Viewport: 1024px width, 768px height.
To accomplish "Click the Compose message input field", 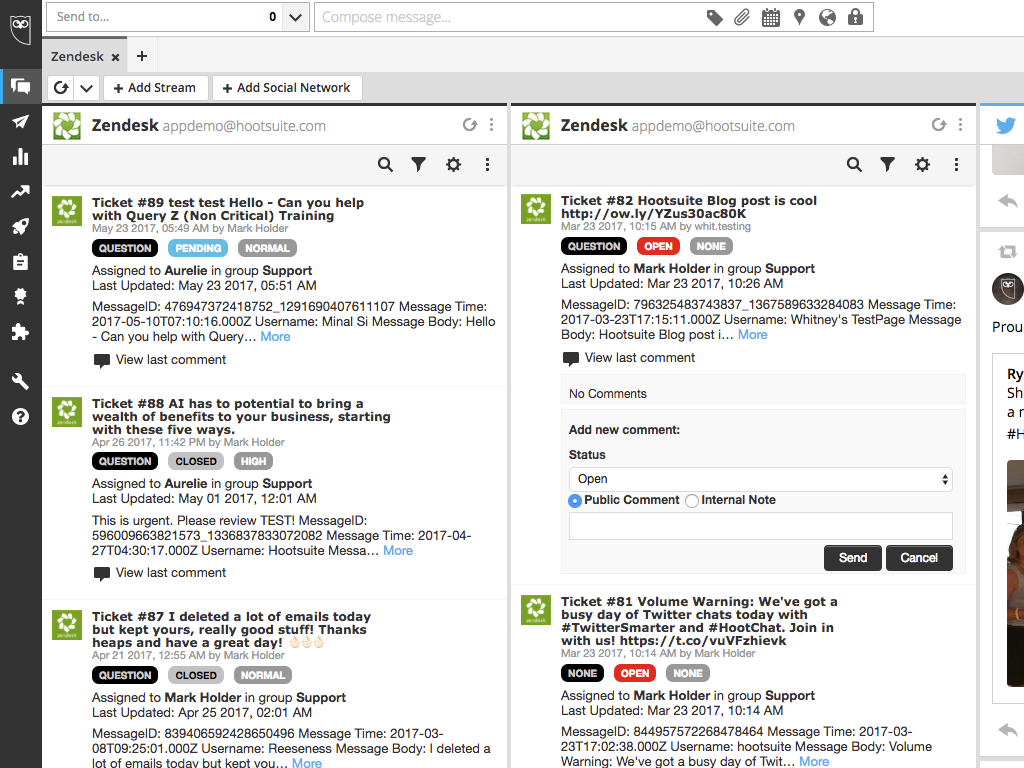I will (500, 17).
